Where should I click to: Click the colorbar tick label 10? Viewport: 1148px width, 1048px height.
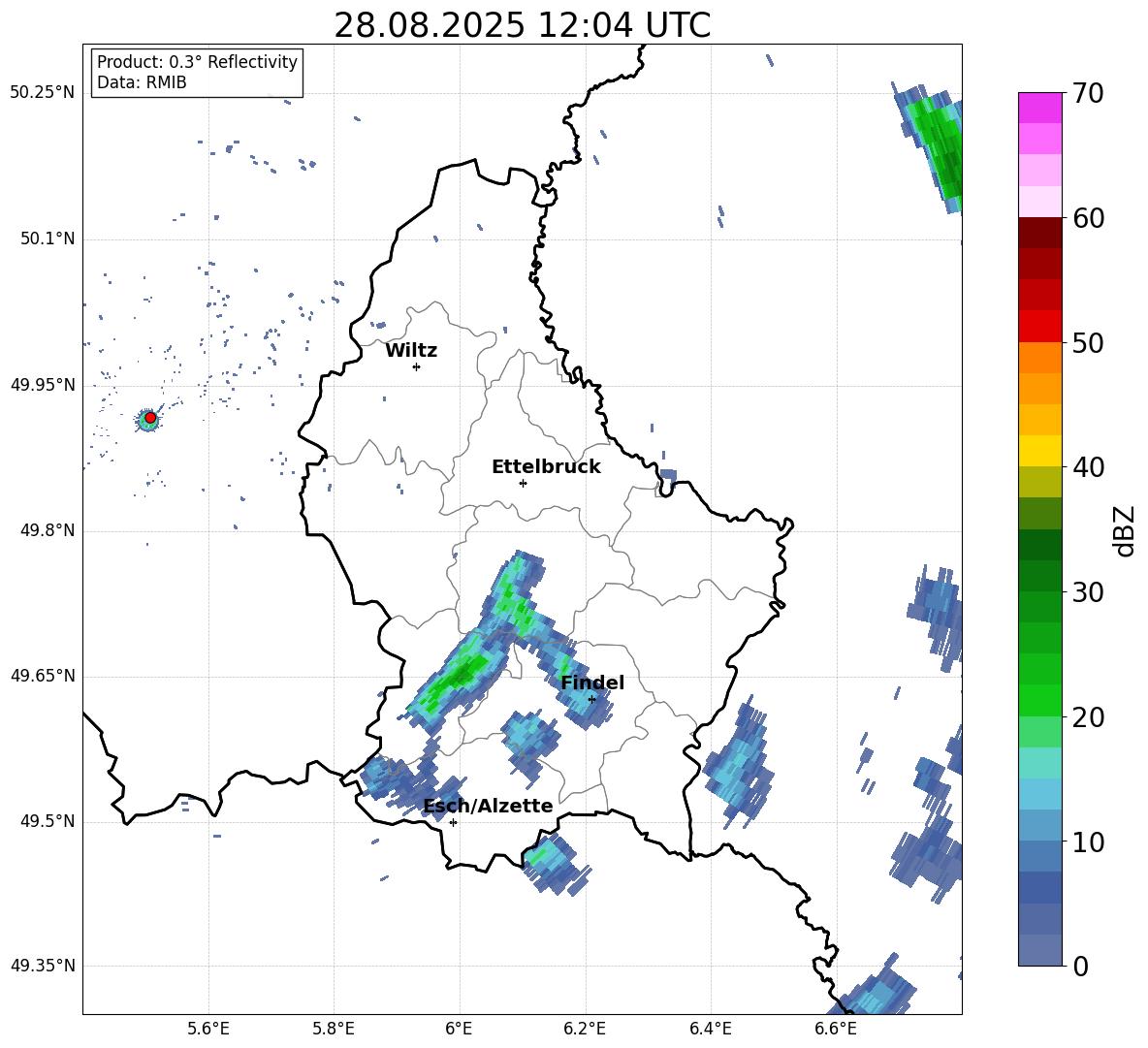1088,842
